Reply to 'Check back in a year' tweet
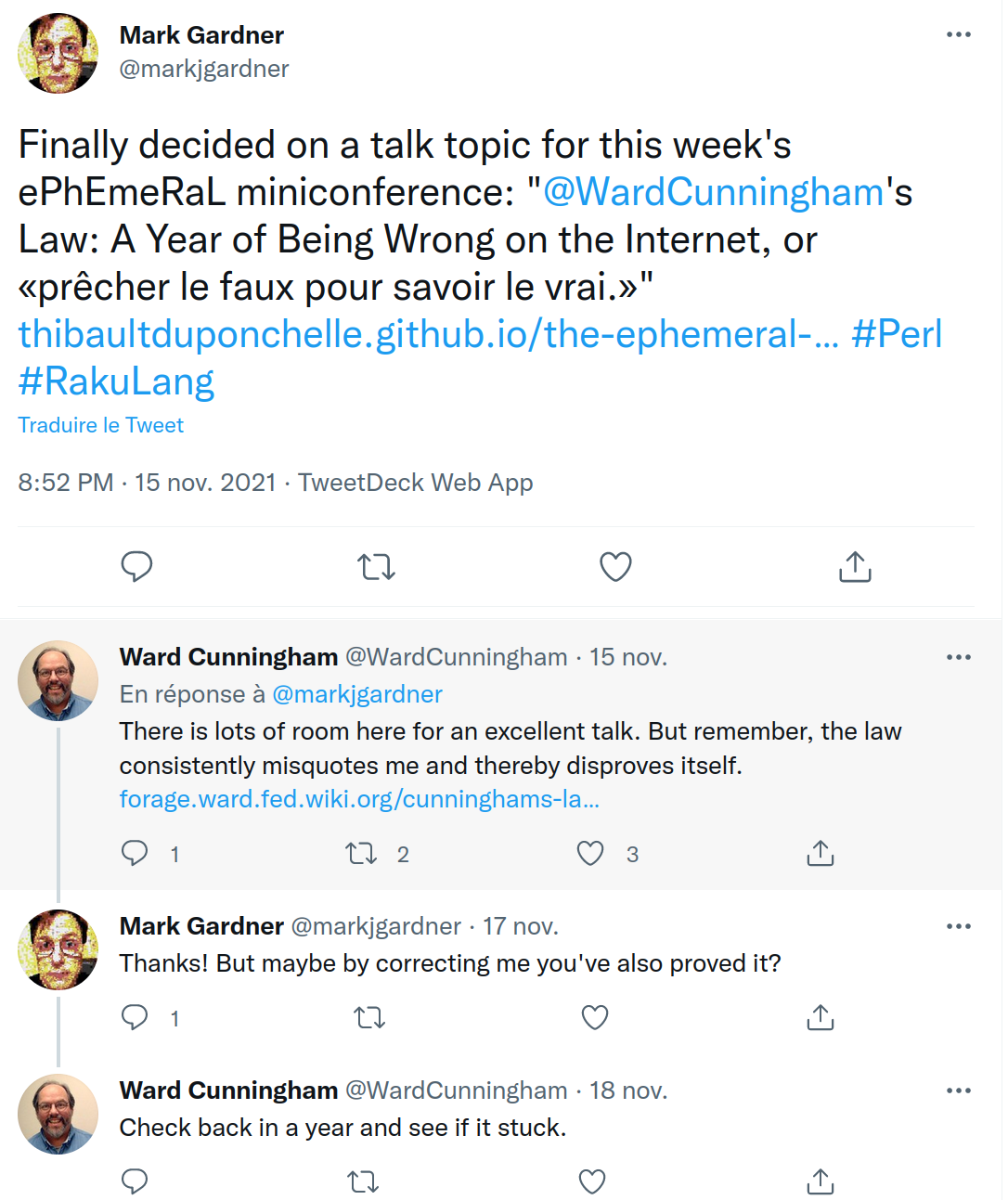 [135, 1181]
